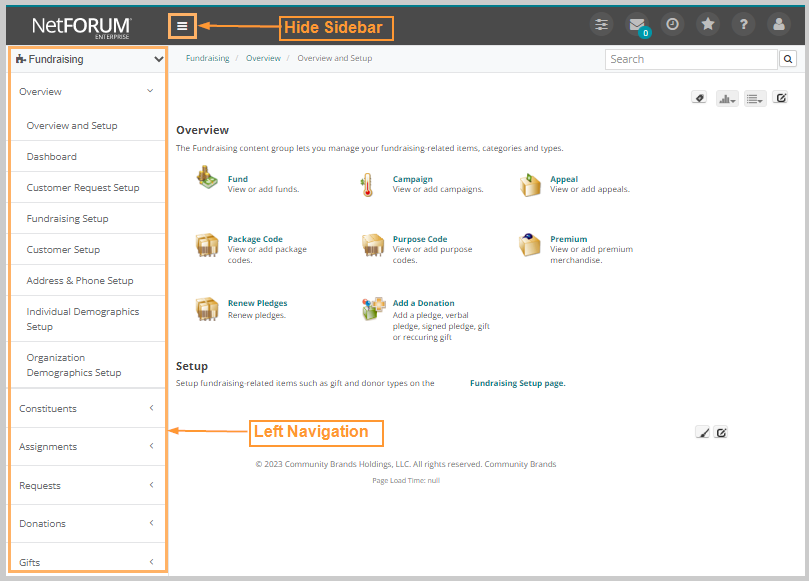Toggle the help question mark panel

coord(743,24)
